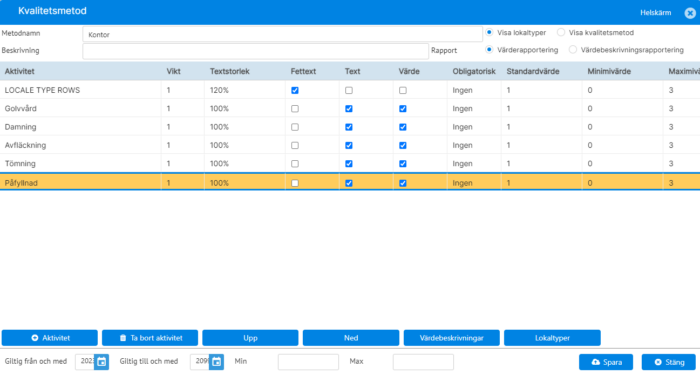Click the Minimivärde column header
700x375 pixels.
[609, 71]
